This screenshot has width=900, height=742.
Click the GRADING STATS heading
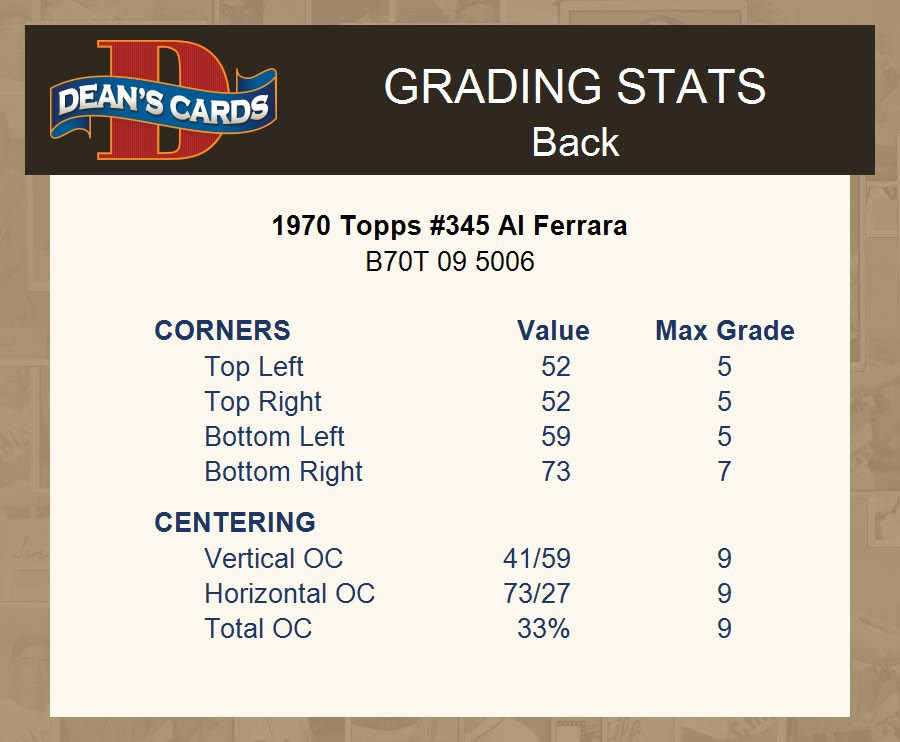tap(575, 87)
